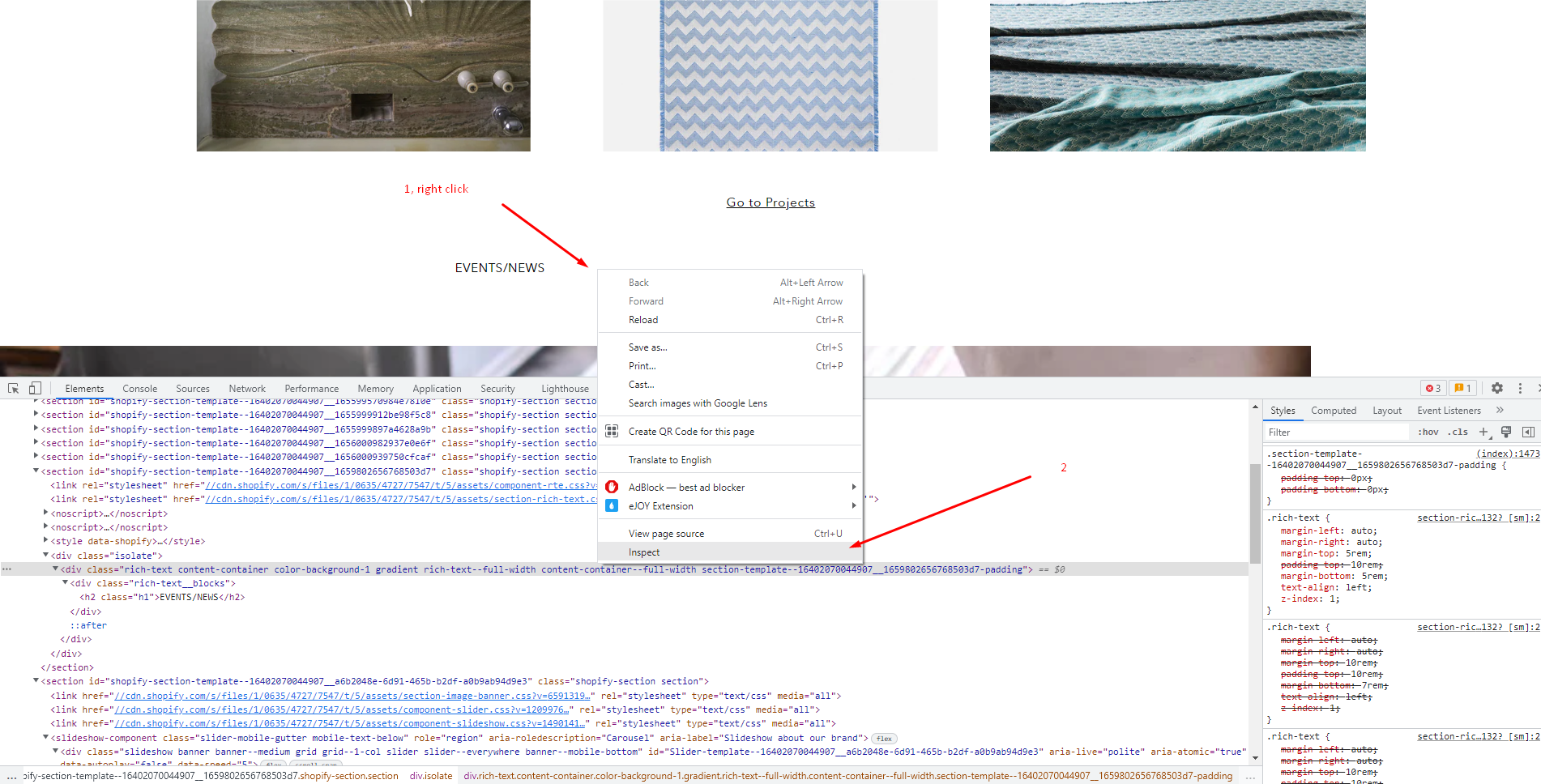Open the Computed styles tab
Screen dimensions: 1541x784
click(1334, 411)
